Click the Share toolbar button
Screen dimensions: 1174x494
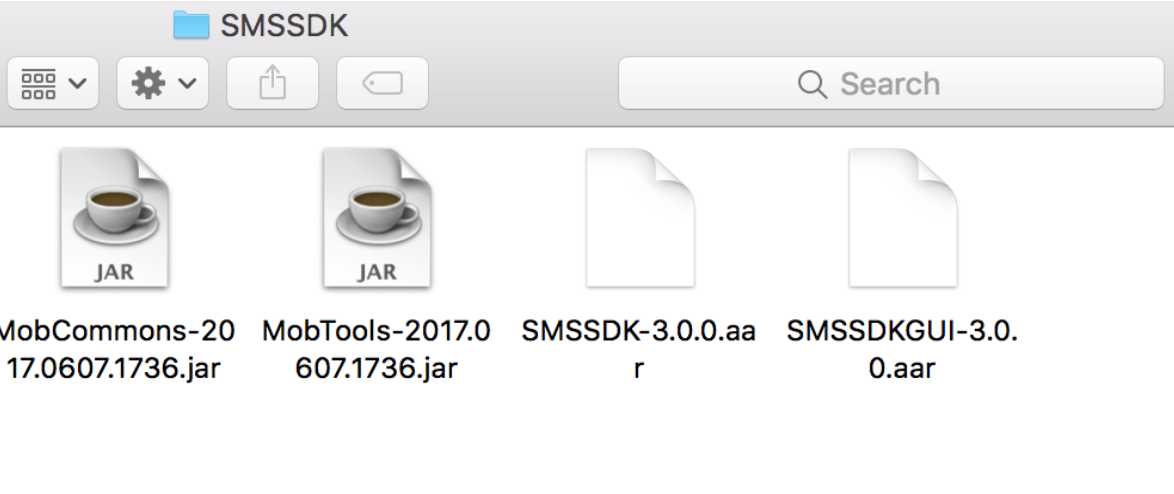pos(273,83)
